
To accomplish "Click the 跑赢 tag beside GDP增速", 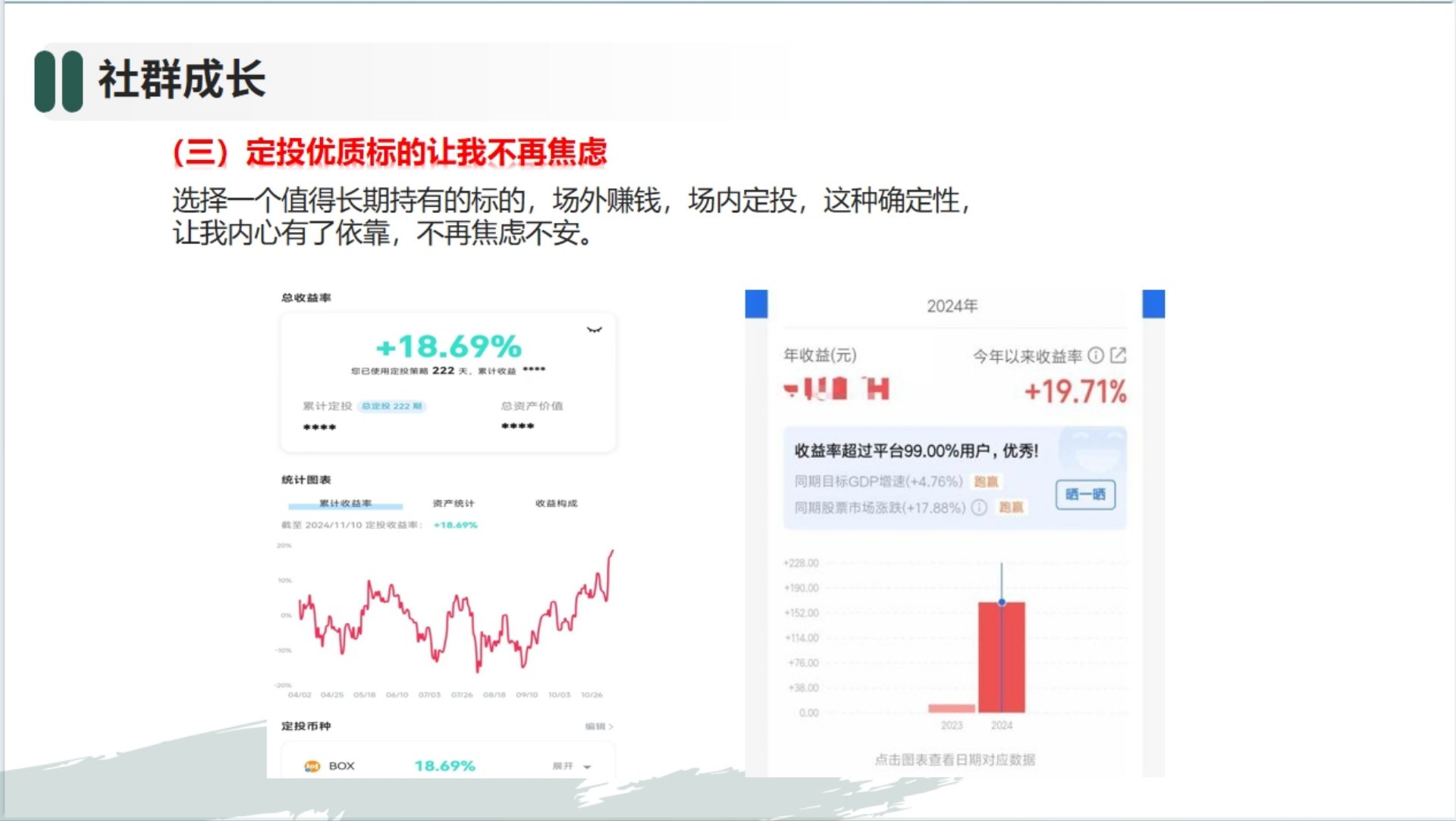I will click(986, 481).
